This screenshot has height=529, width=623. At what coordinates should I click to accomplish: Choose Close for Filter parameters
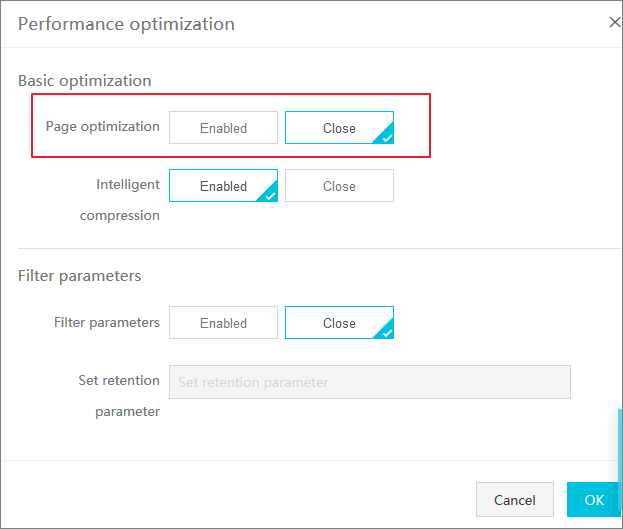[339, 323]
